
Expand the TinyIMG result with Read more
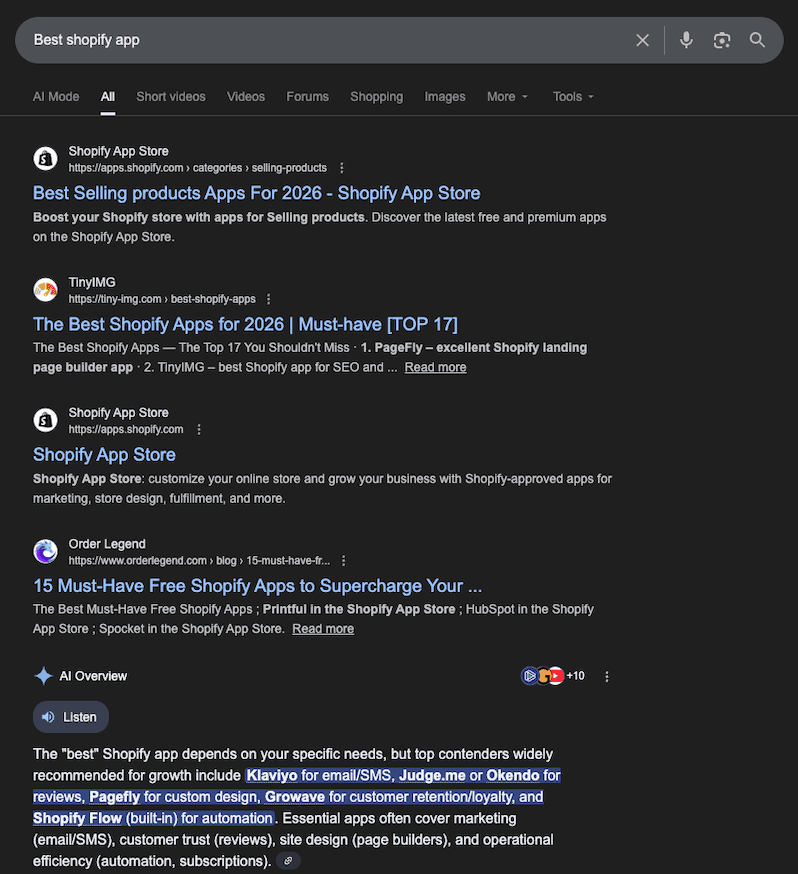[435, 367]
